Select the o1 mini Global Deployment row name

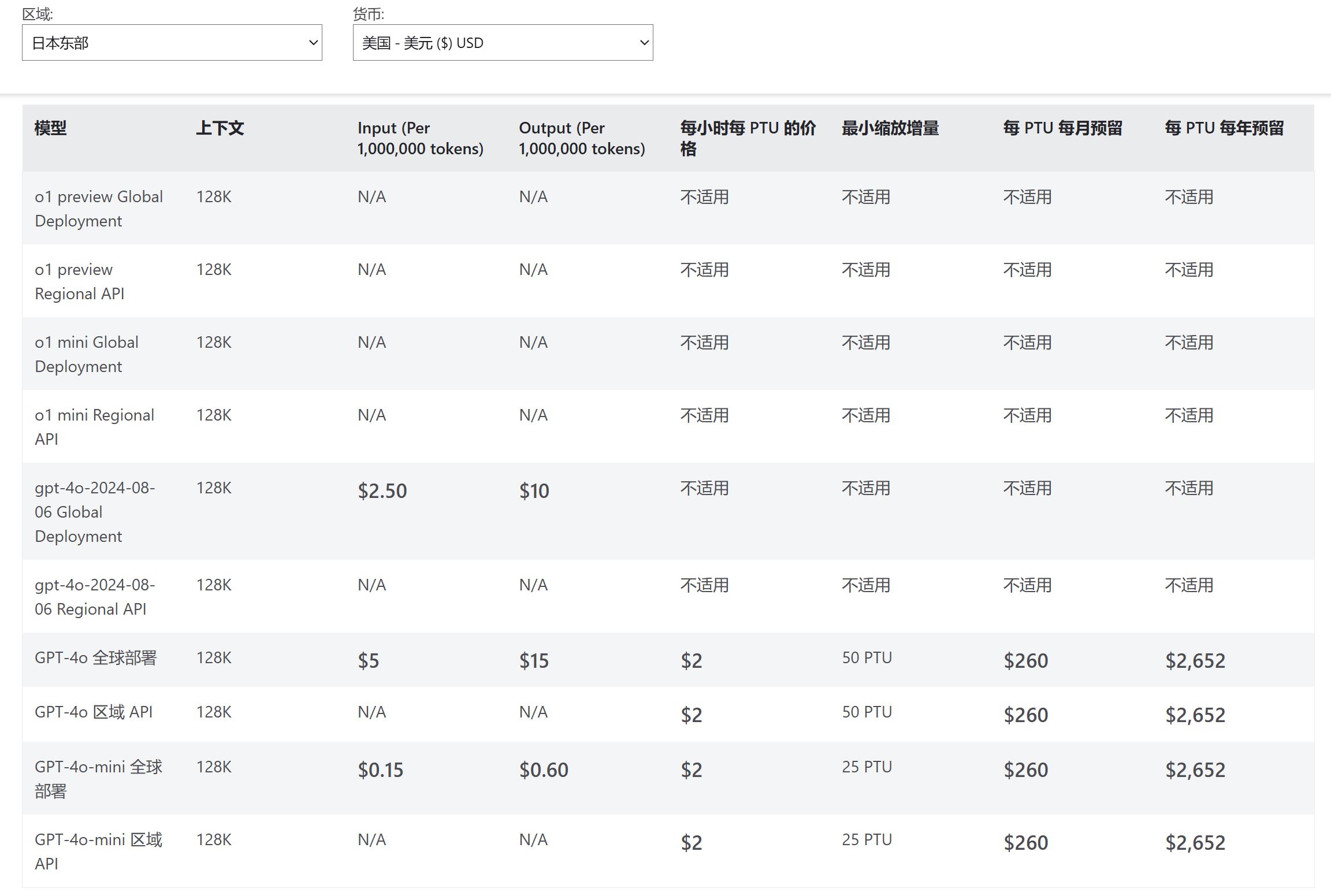coord(87,354)
